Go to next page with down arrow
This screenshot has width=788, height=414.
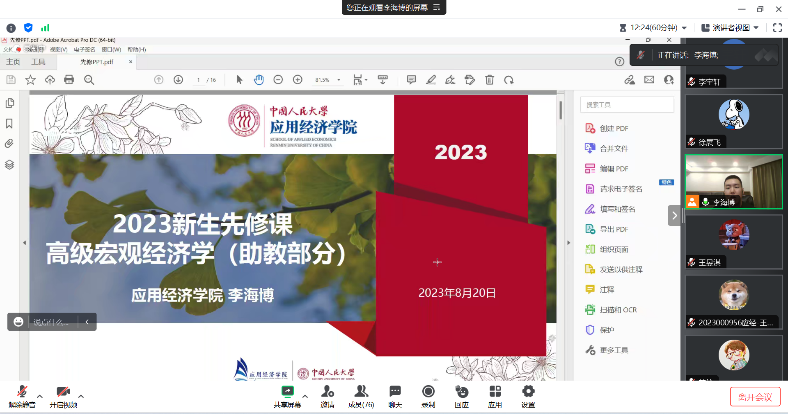[x=177, y=79]
